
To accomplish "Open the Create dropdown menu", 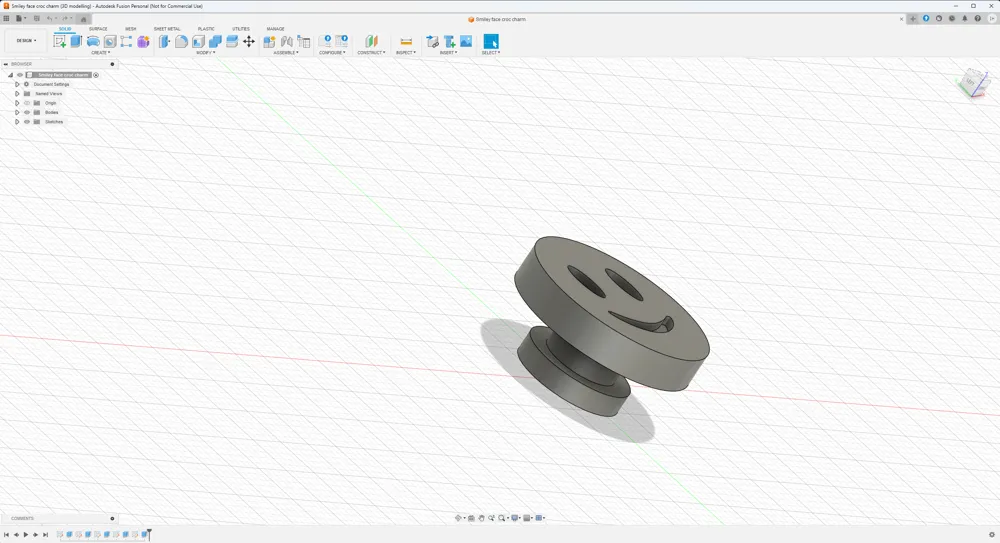I will point(100,52).
